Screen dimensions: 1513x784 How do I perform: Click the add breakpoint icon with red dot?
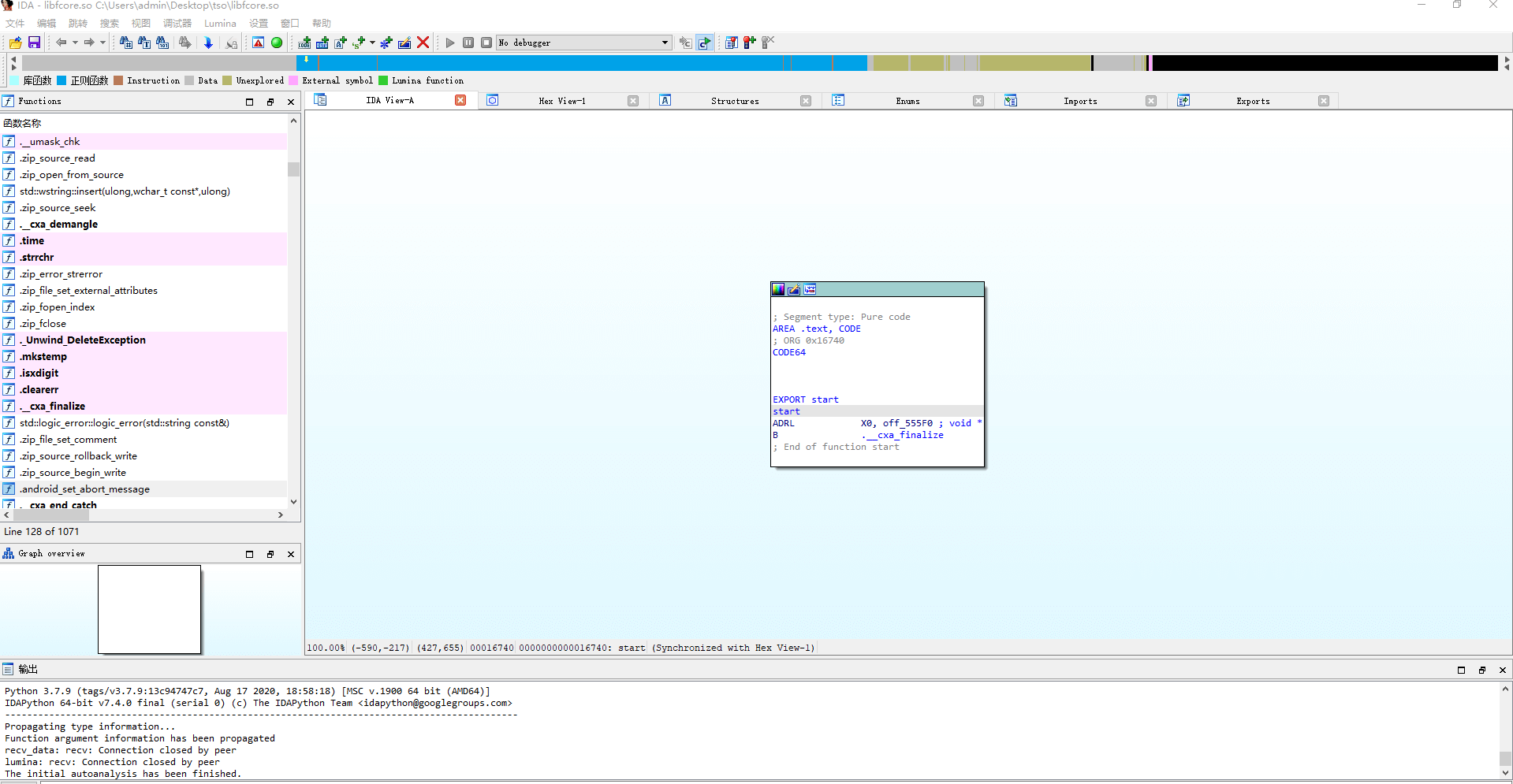[x=750, y=43]
